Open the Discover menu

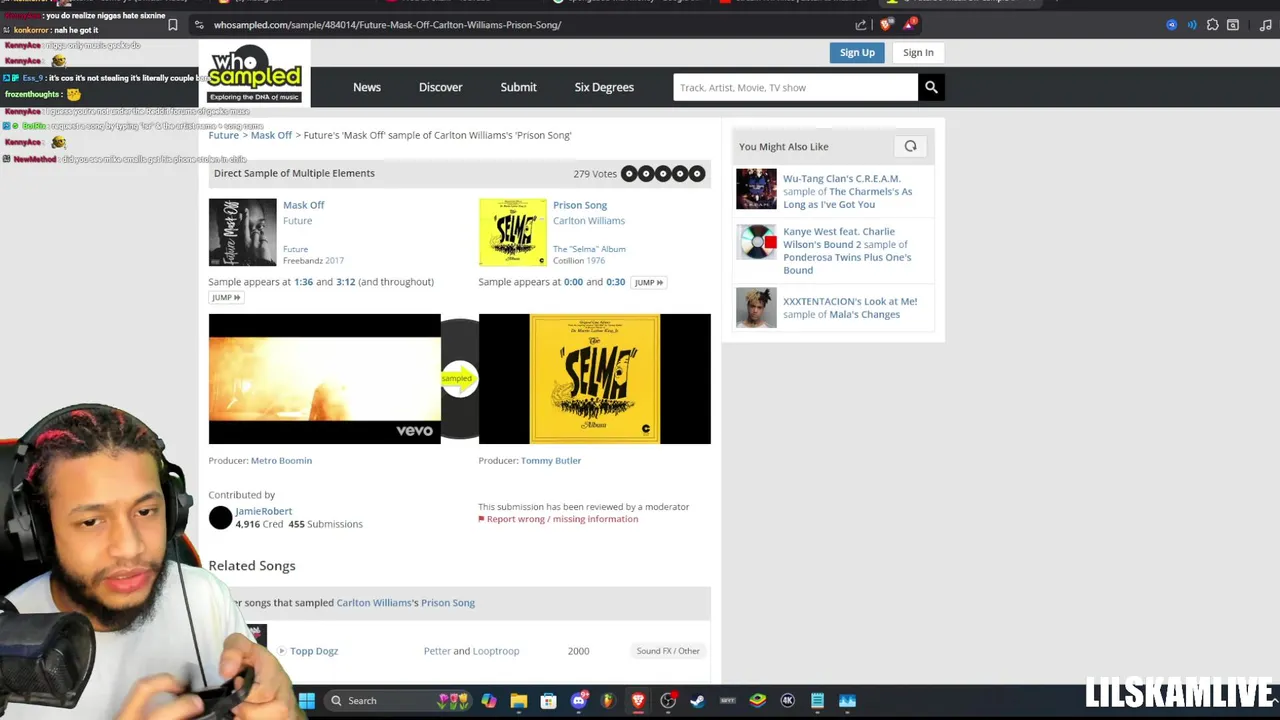(440, 87)
